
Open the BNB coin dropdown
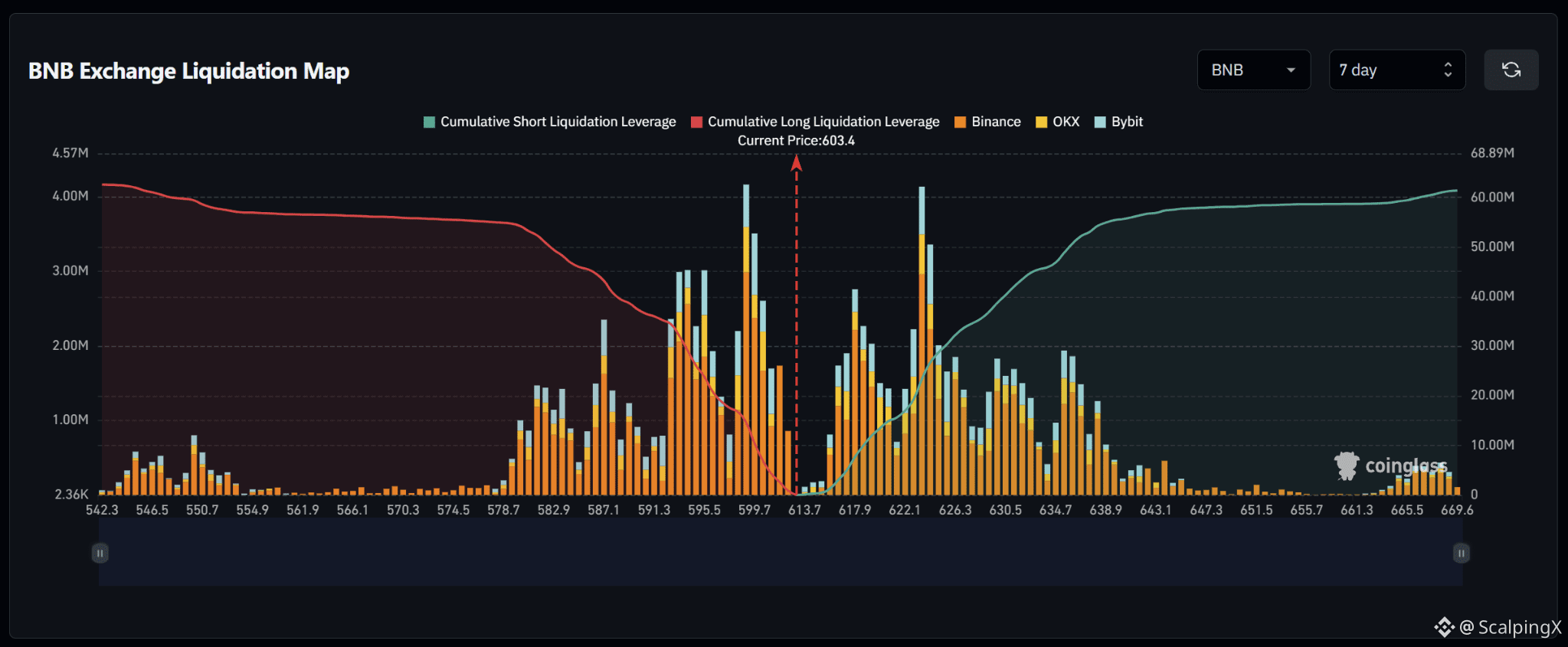click(x=1253, y=70)
